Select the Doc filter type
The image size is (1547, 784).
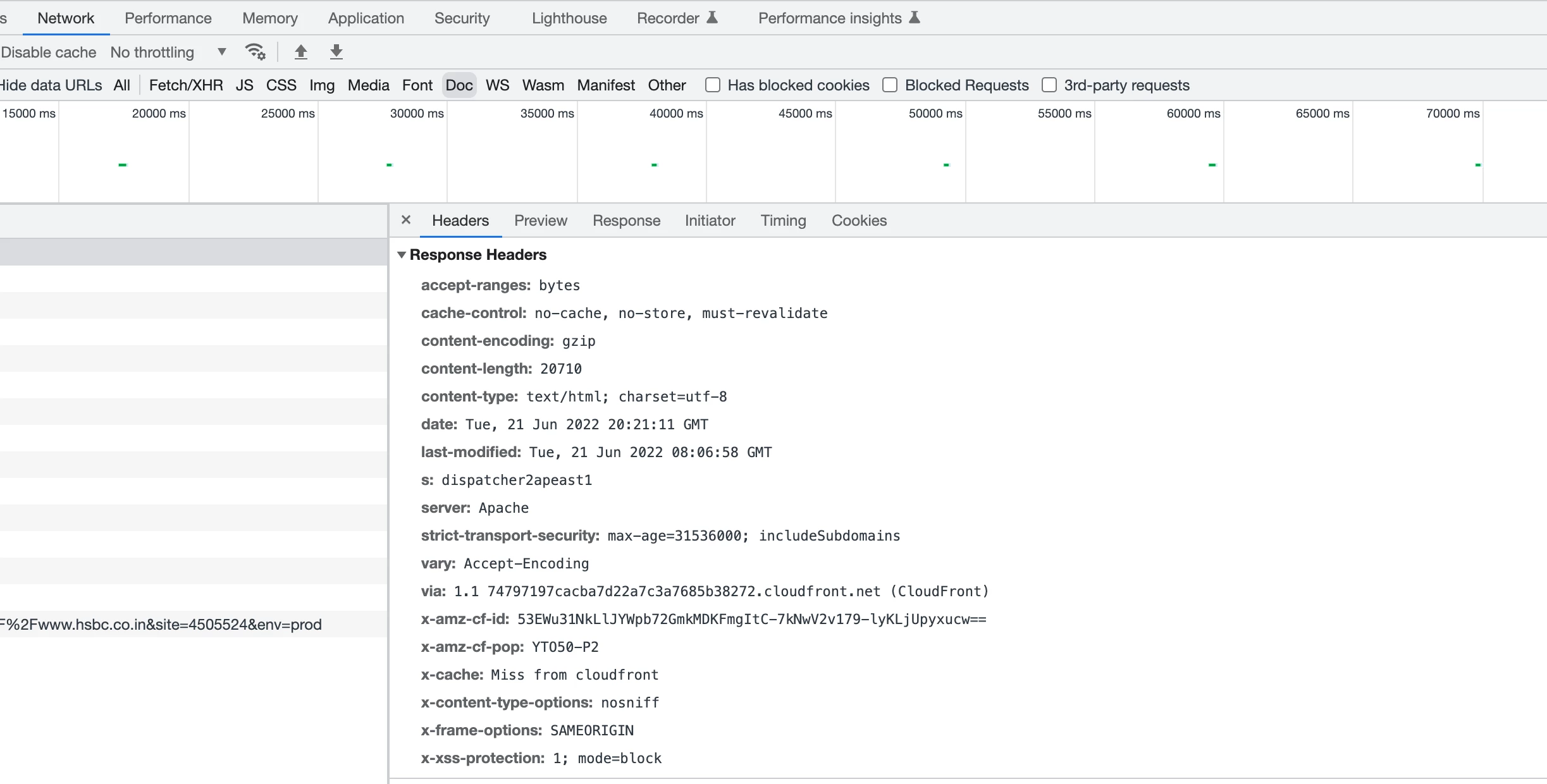pyautogui.click(x=459, y=85)
